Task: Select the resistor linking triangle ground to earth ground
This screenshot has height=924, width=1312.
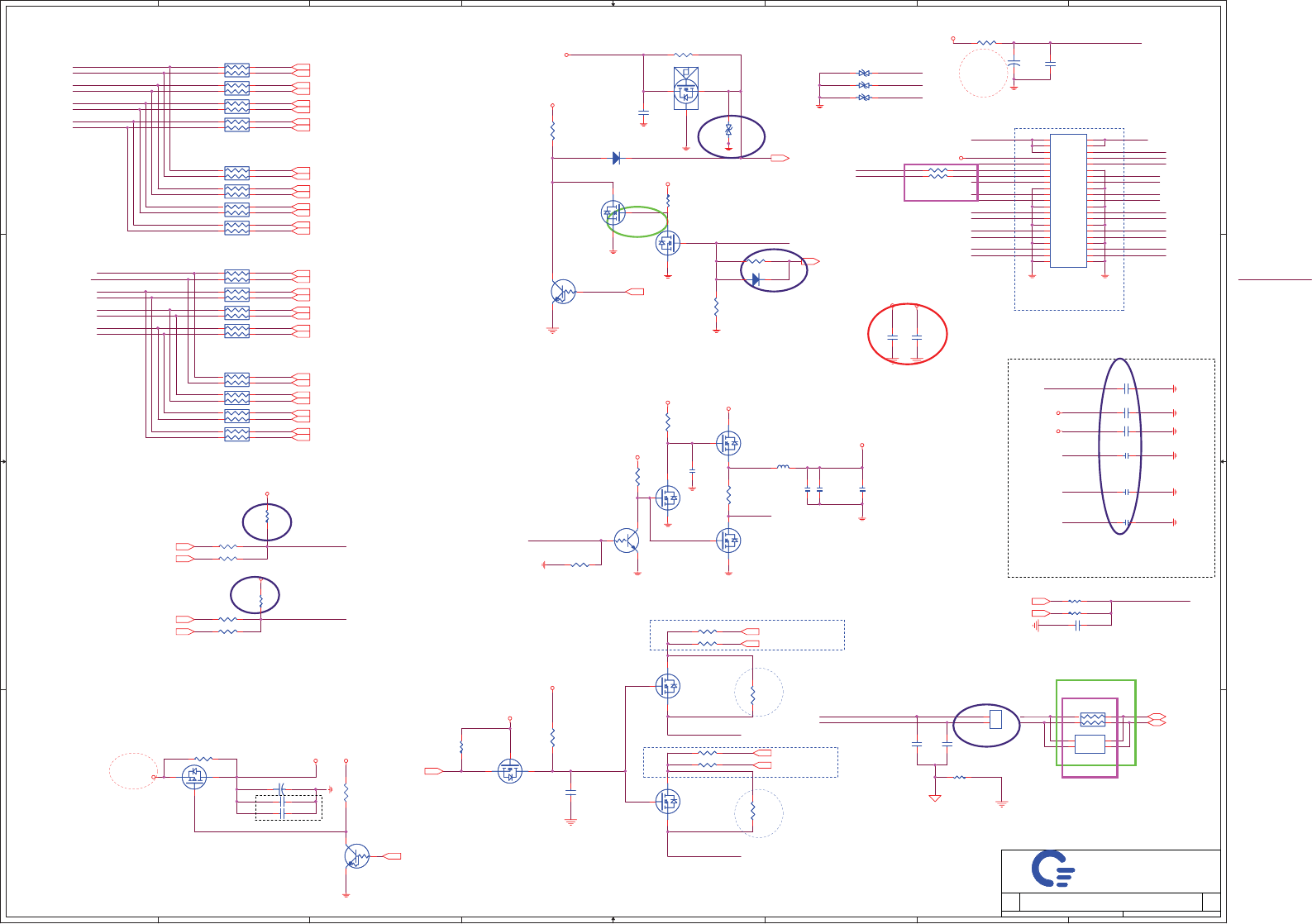Action: pyautogui.click(x=960, y=777)
